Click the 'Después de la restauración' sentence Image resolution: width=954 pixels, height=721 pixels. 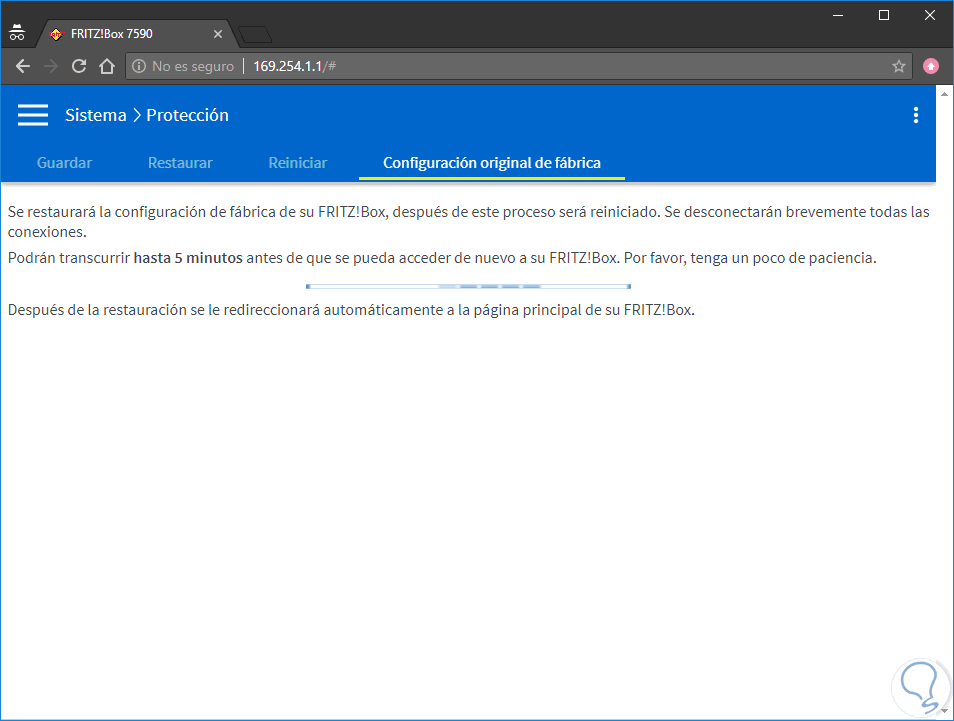[x=351, y=310]
